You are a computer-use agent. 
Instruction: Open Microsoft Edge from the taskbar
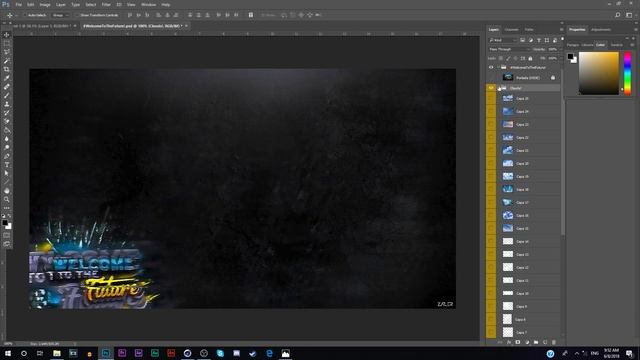pyautogui.click(x=269, y=353)
